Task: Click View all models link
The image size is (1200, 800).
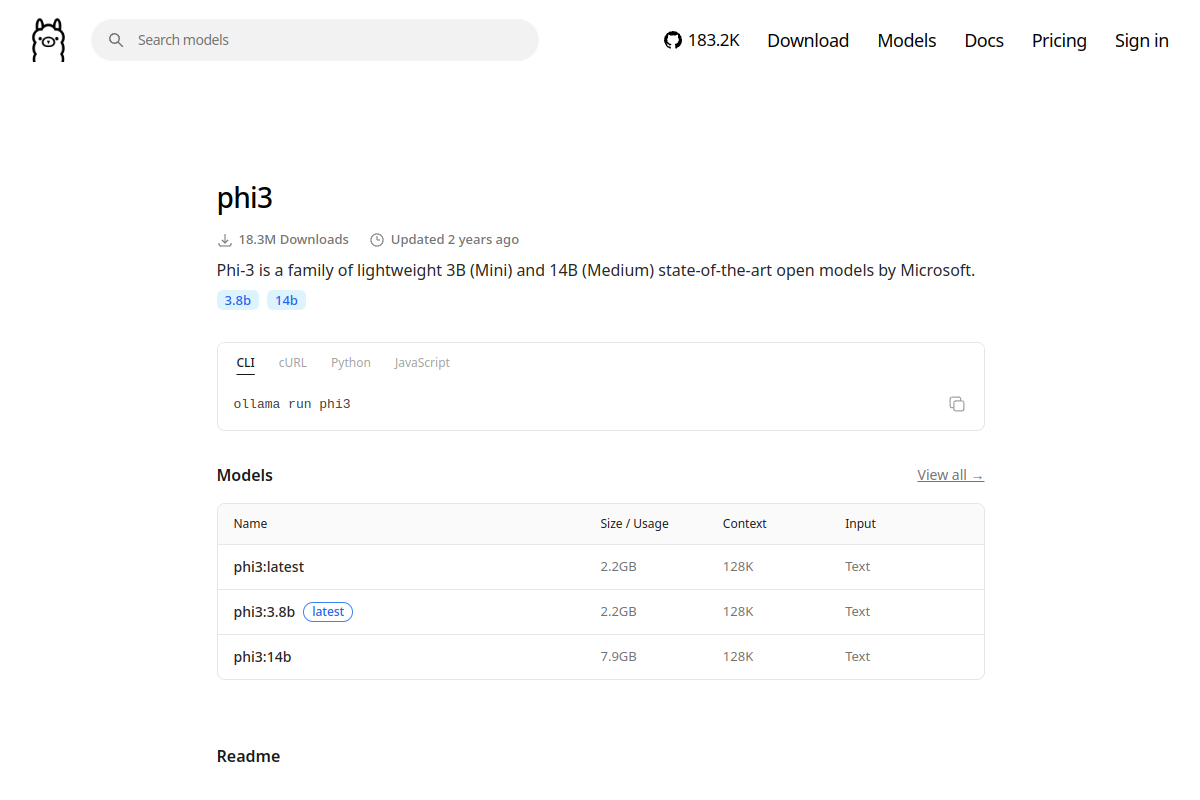Action: [950, 475]
